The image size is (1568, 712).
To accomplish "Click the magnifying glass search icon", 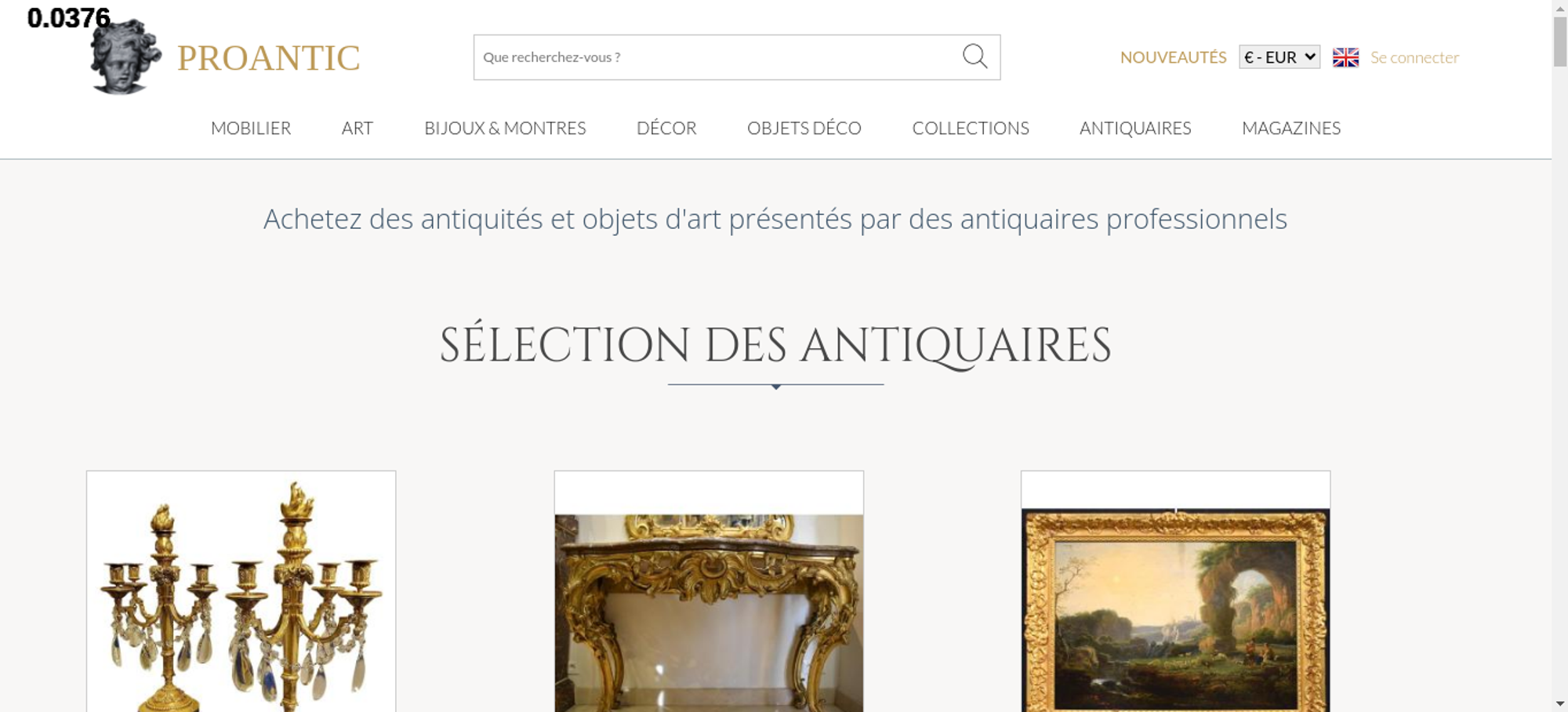I will tap(975, 56).
